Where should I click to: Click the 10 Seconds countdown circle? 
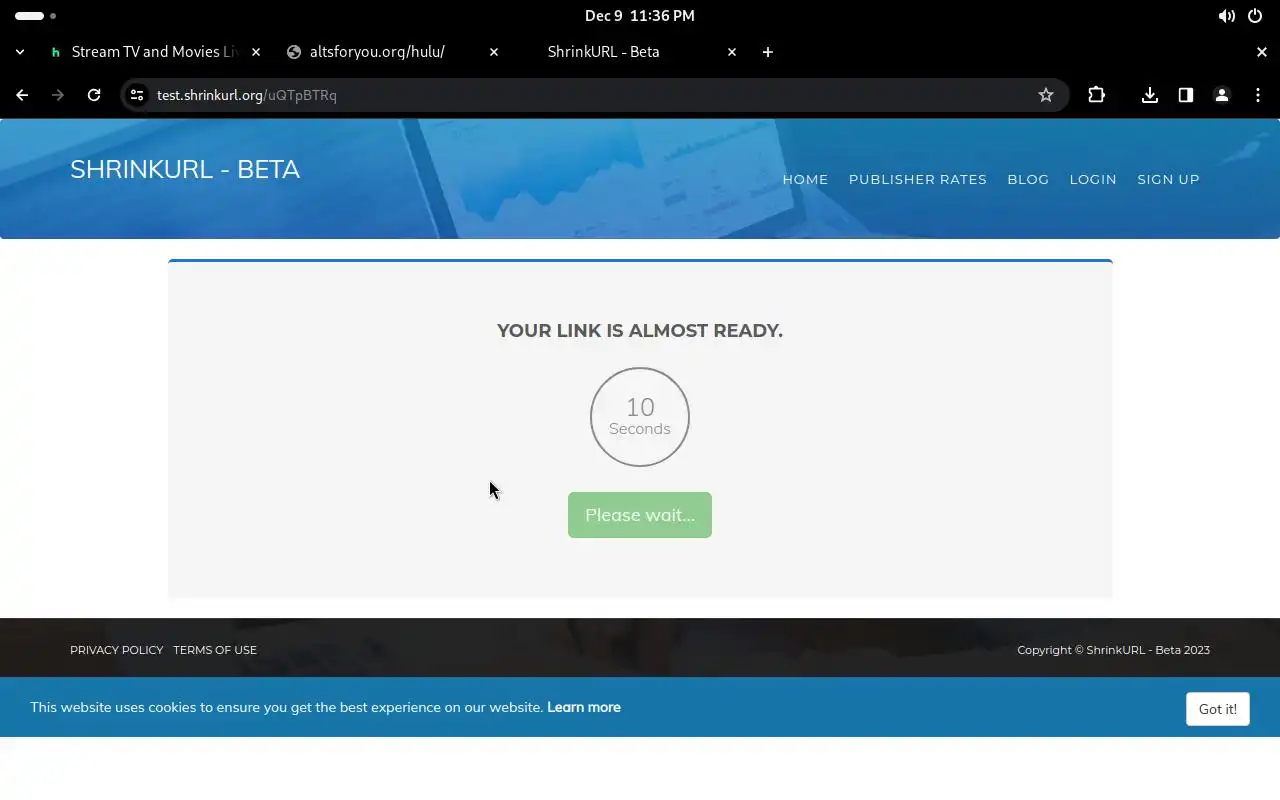point(640,417)
